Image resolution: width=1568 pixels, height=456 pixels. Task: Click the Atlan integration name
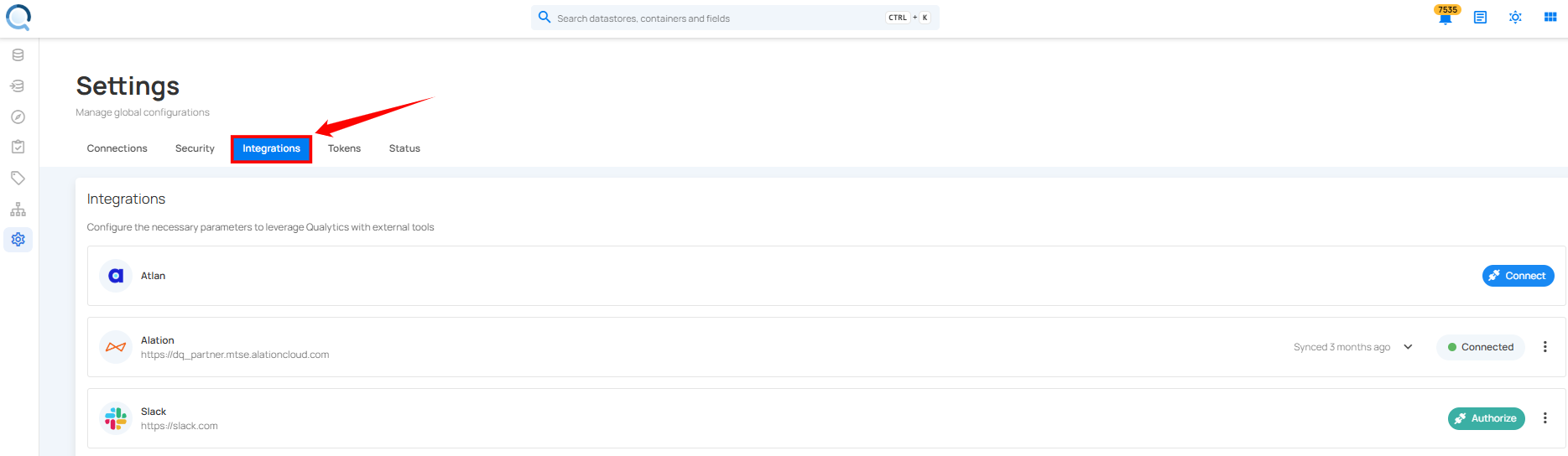coord(153,276)
